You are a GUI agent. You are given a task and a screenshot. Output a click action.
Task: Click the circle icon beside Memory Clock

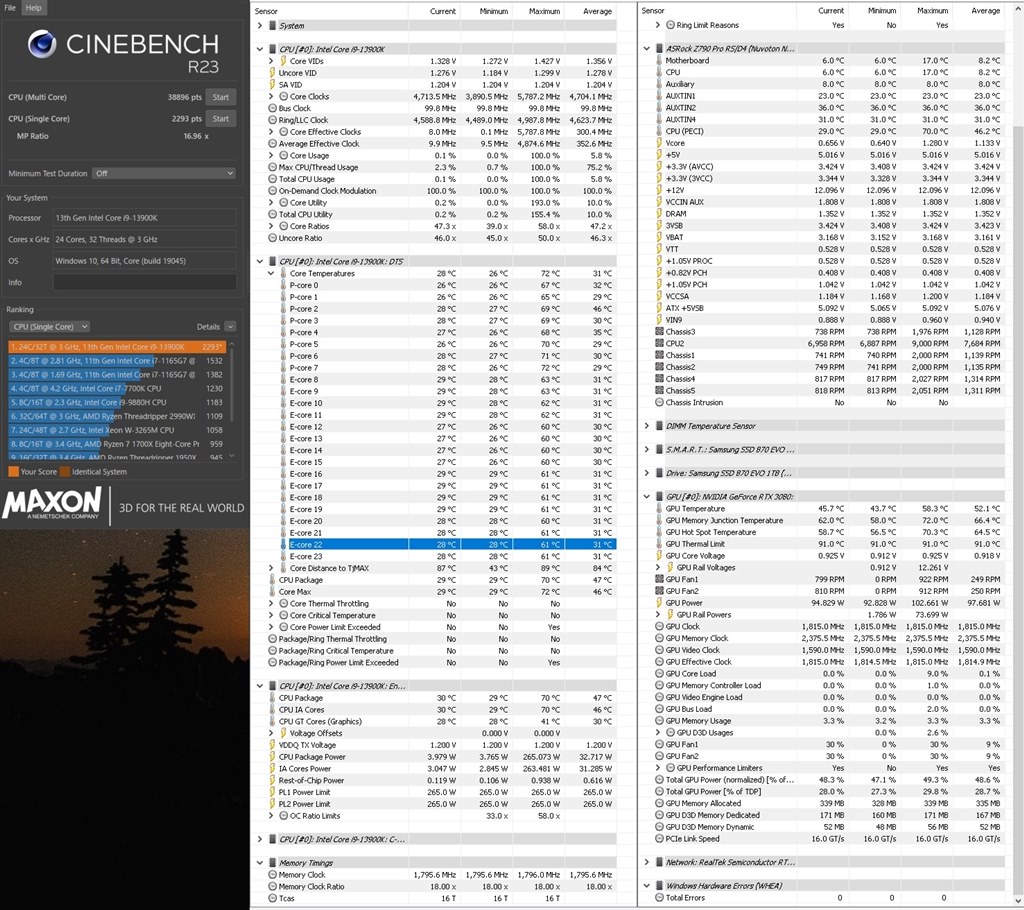coord(272,875)
